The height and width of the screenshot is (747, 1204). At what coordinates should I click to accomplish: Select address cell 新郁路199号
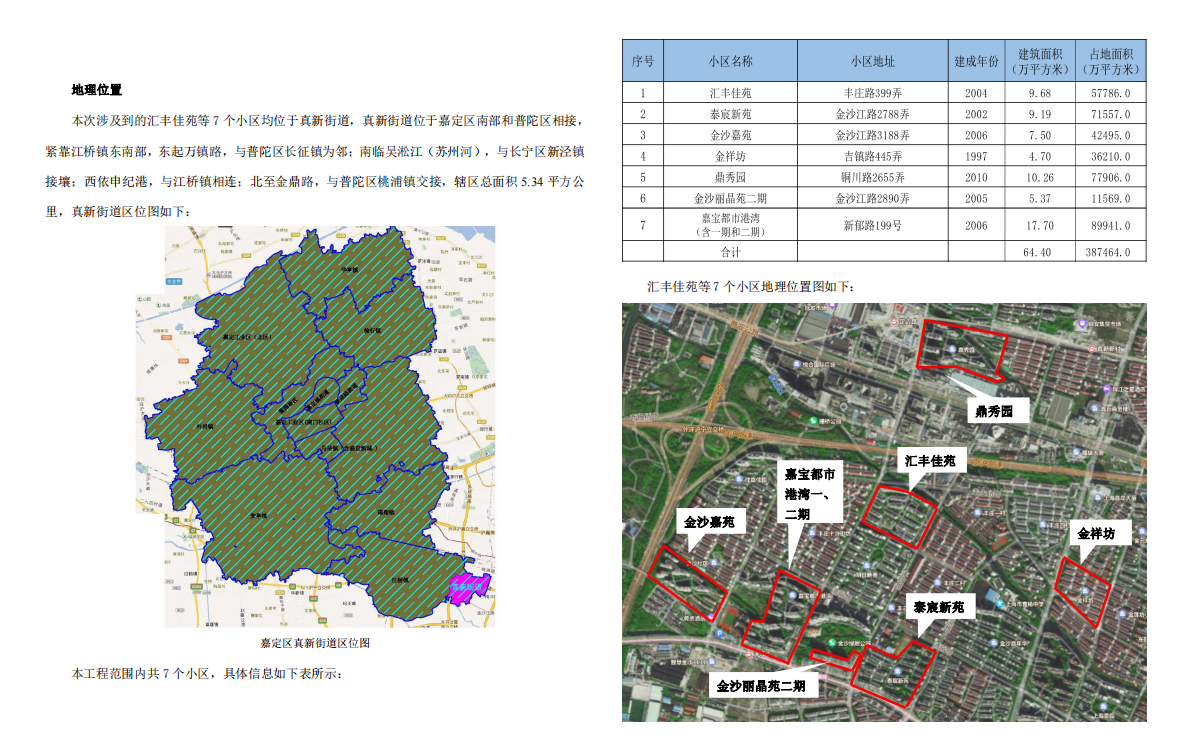[873, 225]
